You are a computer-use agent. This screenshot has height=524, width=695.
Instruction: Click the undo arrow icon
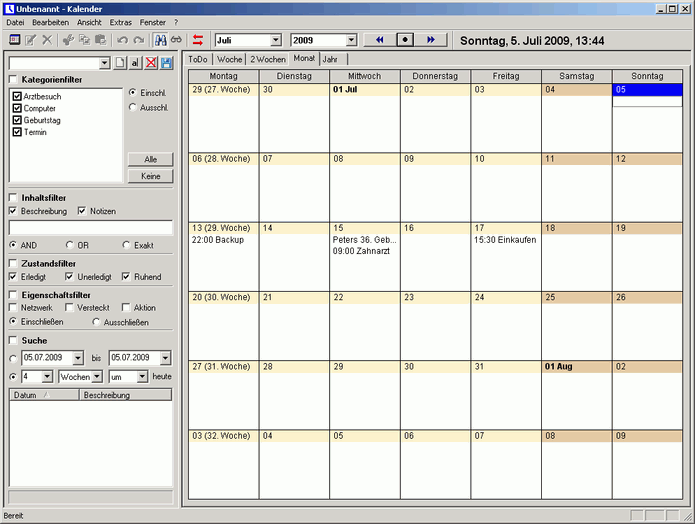[x=122, y=40]
